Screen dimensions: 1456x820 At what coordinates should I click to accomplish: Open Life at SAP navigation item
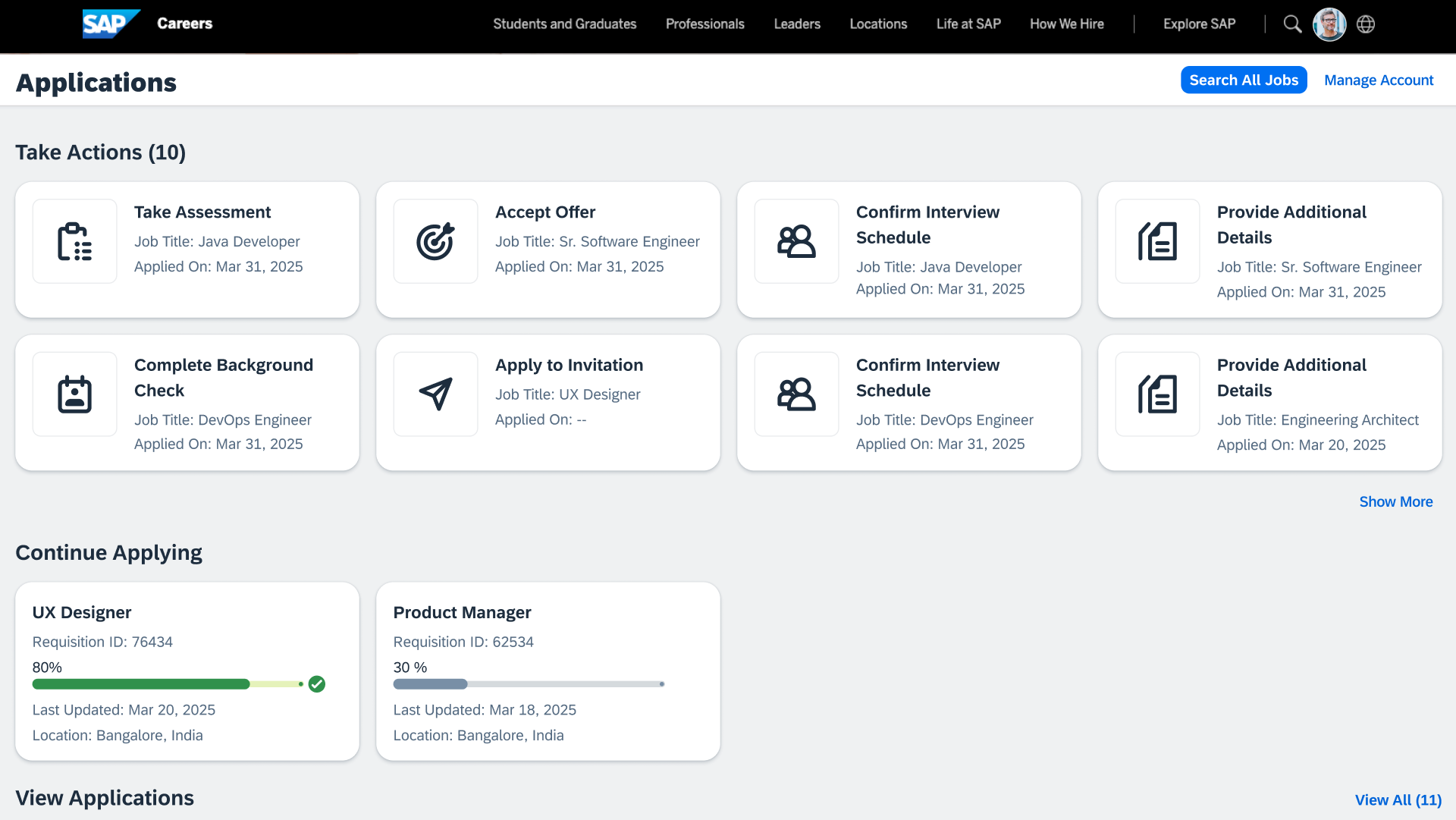tap(968, 24)
